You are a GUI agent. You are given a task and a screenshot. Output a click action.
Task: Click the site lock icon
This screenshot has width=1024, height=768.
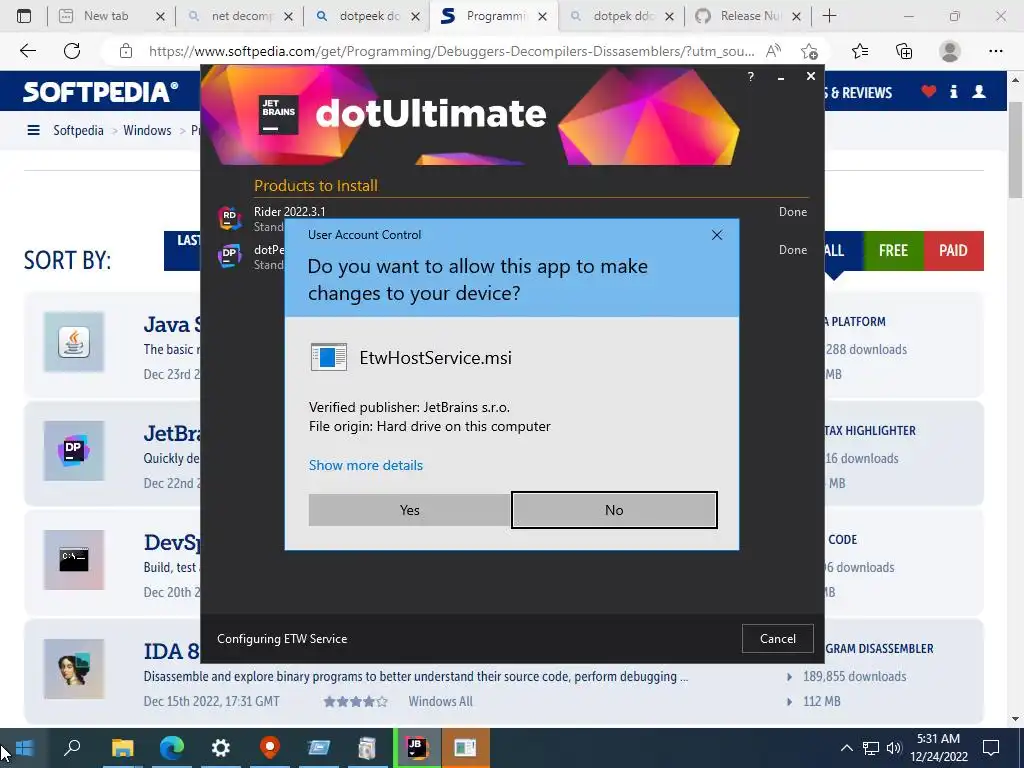coord(126,51)
